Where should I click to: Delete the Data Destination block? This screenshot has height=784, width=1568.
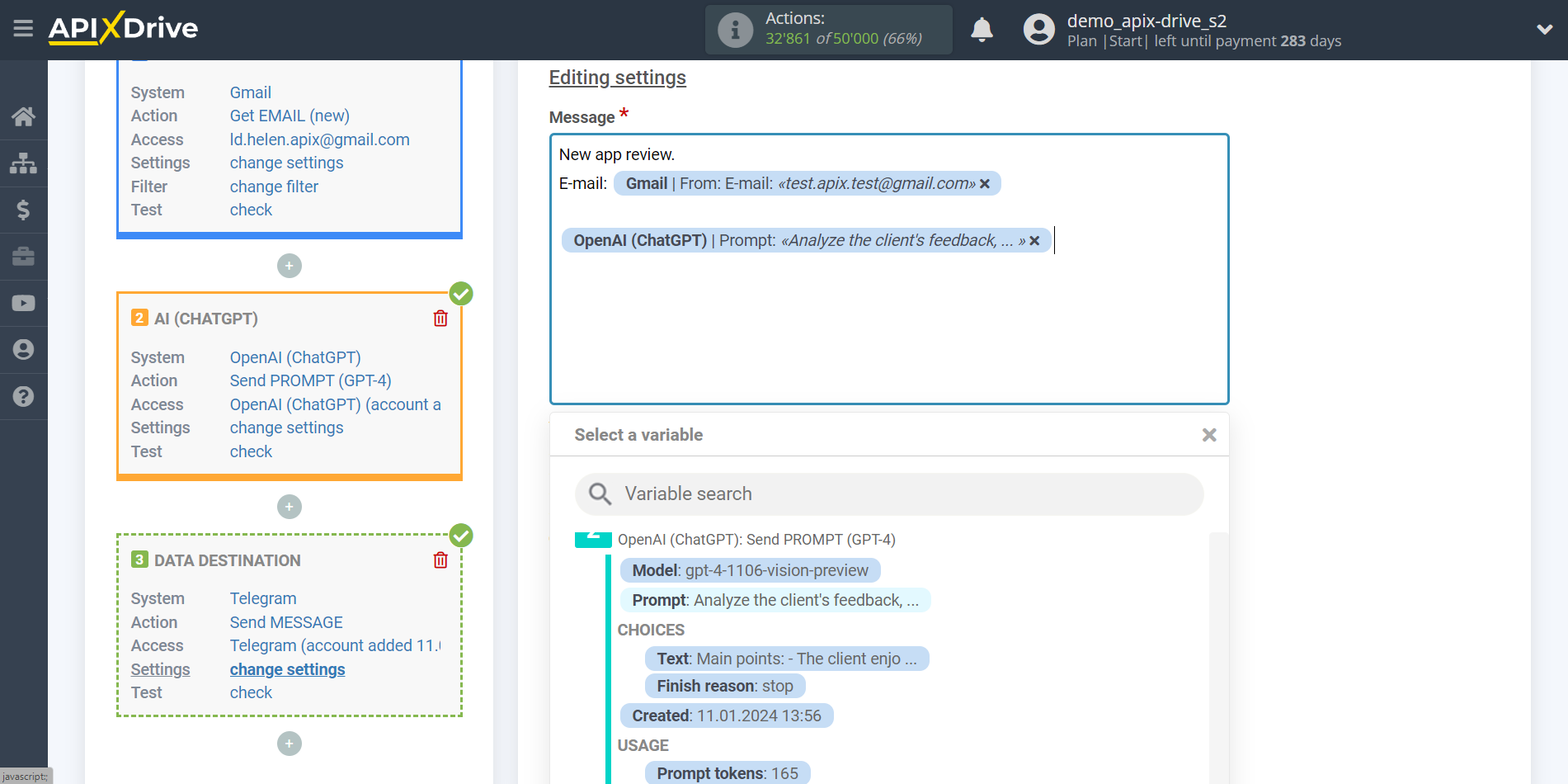tap(440, 560)
